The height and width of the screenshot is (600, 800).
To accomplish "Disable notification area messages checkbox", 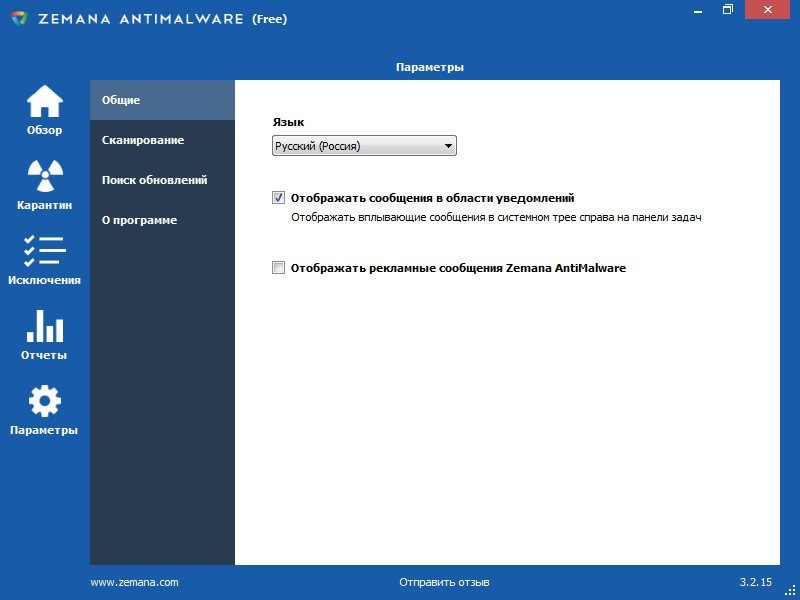I will pyautogui.click(x=278, y=197).
